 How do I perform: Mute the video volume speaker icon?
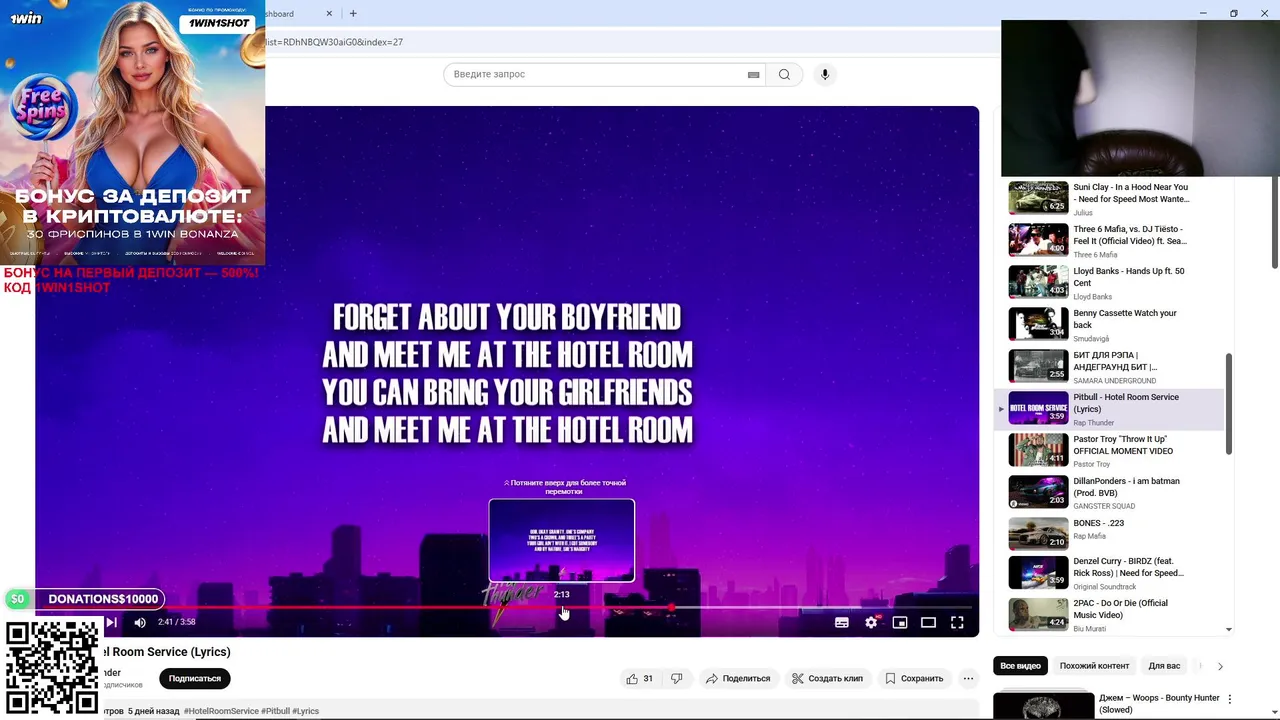[x=140, y=622]
